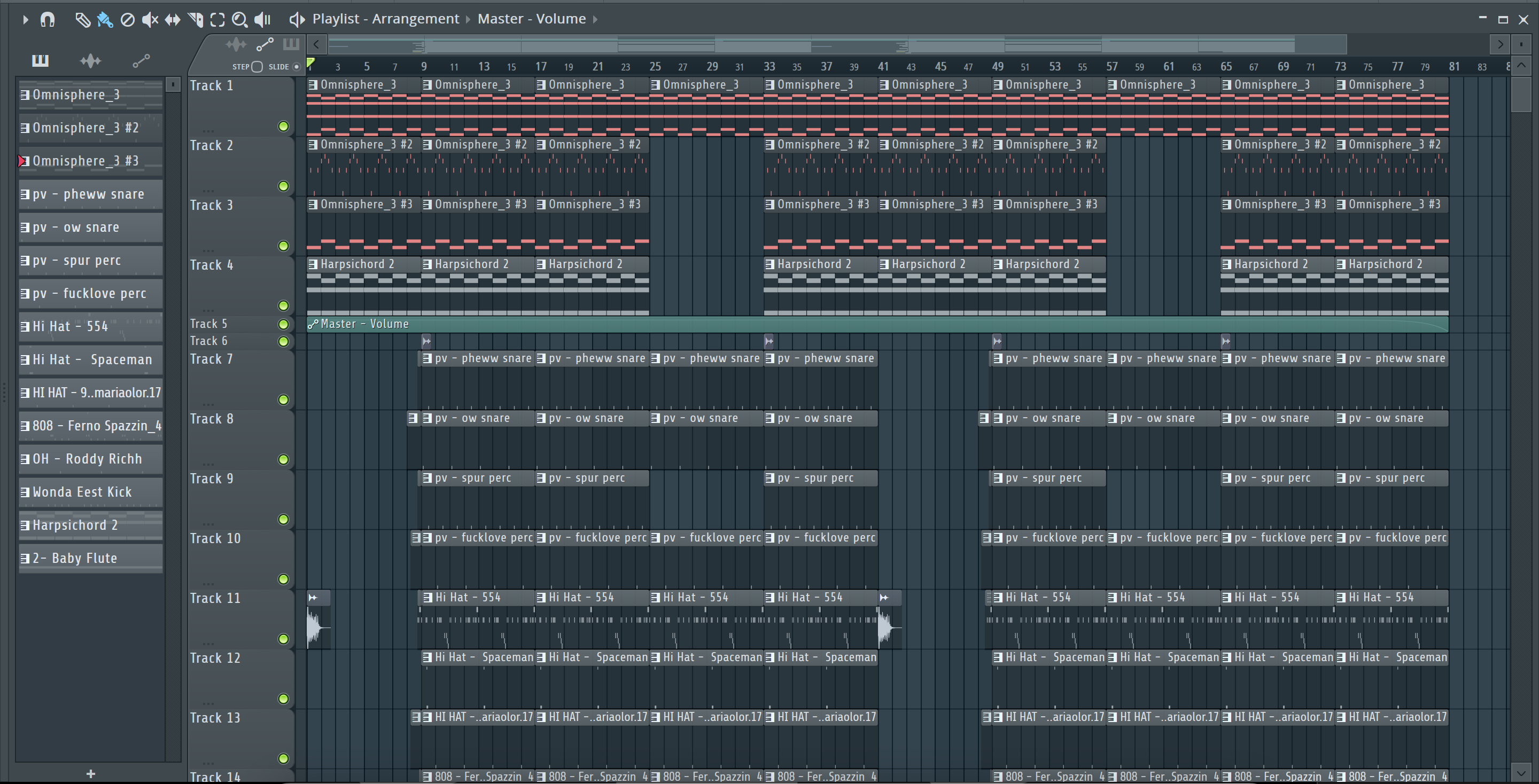This screenshot has height=784, width=1539.
Task: Open playlist options menu arrow
Action: (x=25, y=20)
